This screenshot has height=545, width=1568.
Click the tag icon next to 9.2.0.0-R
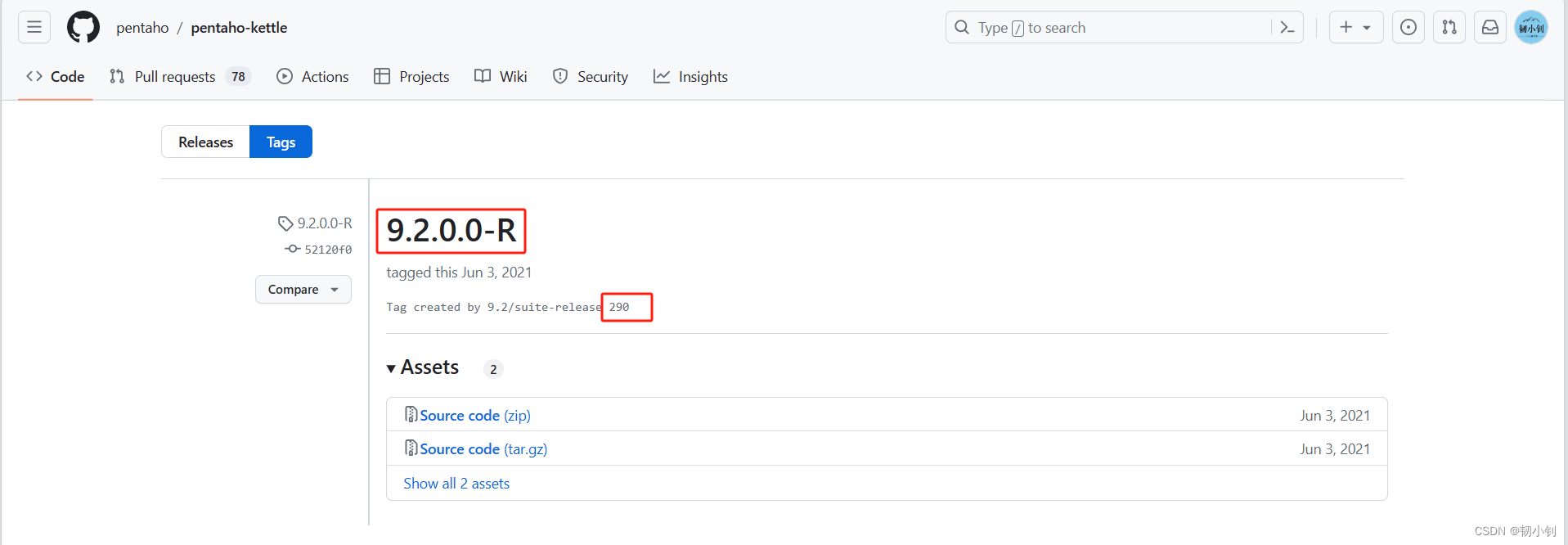click(285, 223)
